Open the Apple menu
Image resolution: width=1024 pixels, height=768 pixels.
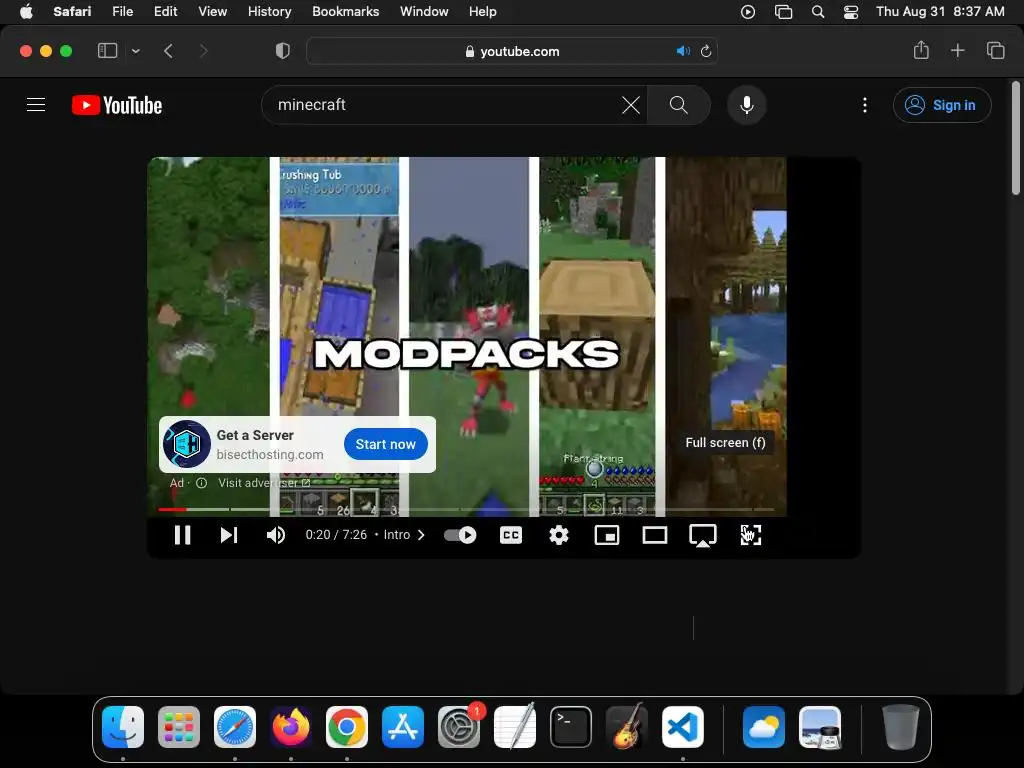pyautogui.click(x=26, y=12)
